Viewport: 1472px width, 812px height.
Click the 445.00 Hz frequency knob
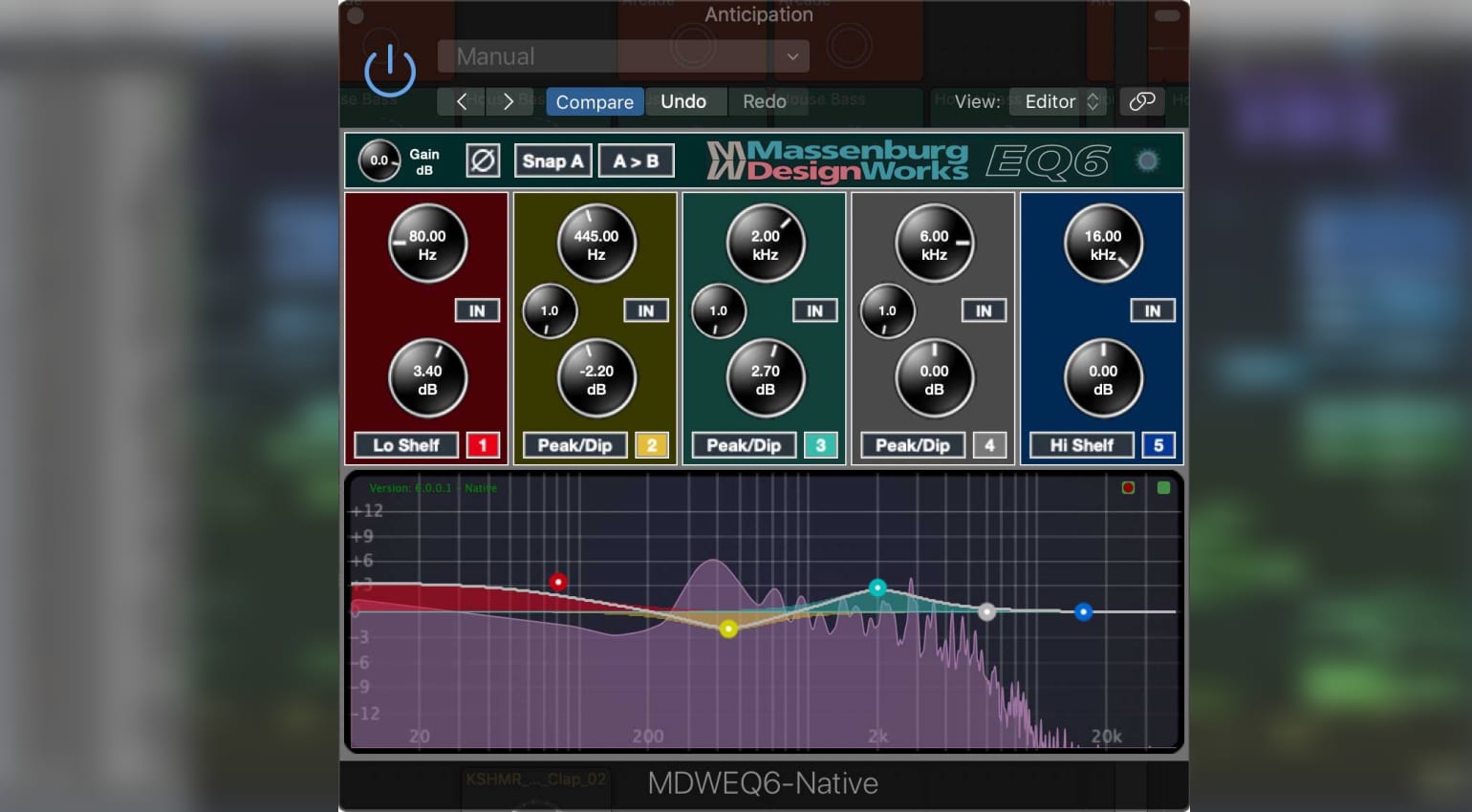click(596, 244)
